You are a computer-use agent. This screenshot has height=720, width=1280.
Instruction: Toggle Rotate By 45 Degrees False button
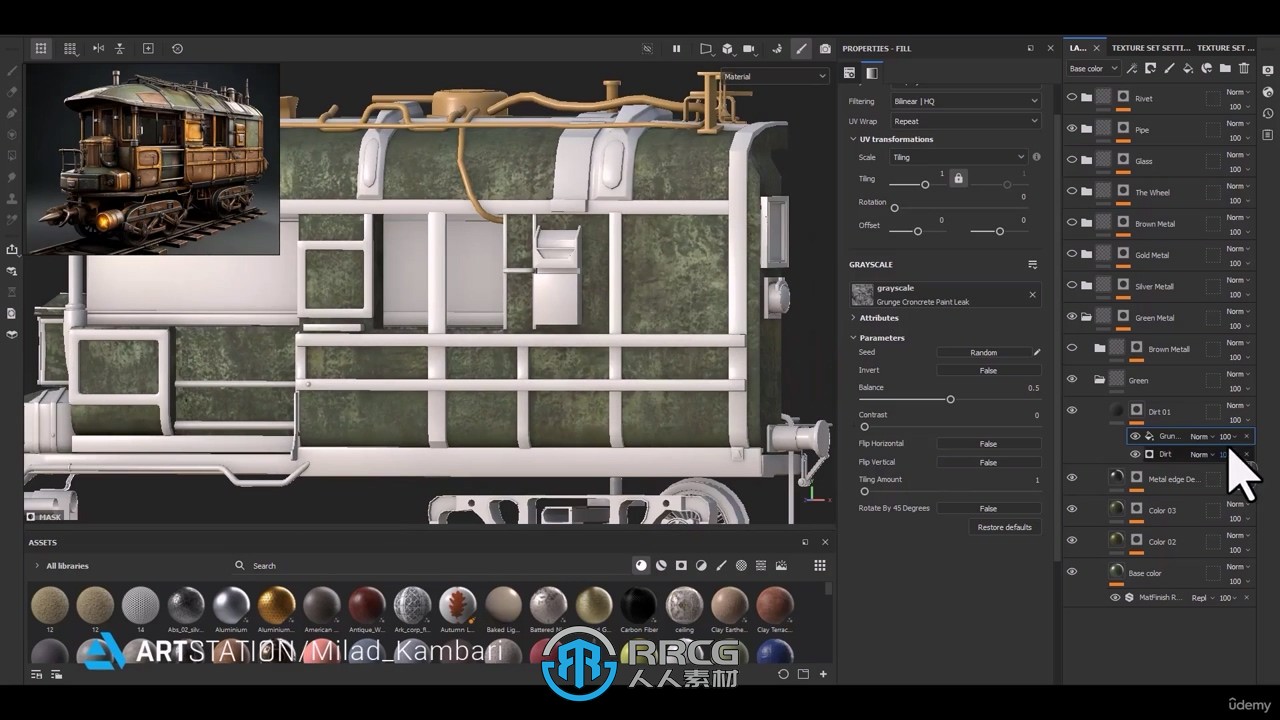(x=988, y=508)
